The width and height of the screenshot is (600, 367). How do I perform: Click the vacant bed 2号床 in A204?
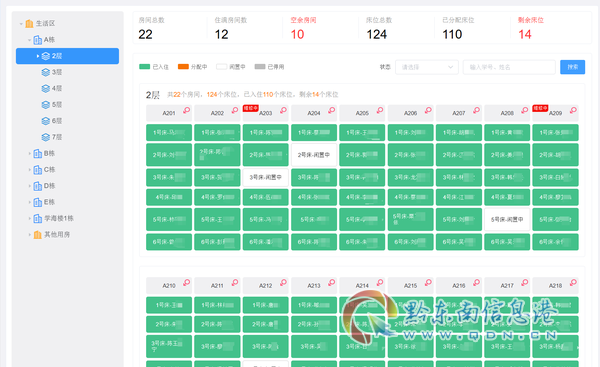(x=314, y=155)
